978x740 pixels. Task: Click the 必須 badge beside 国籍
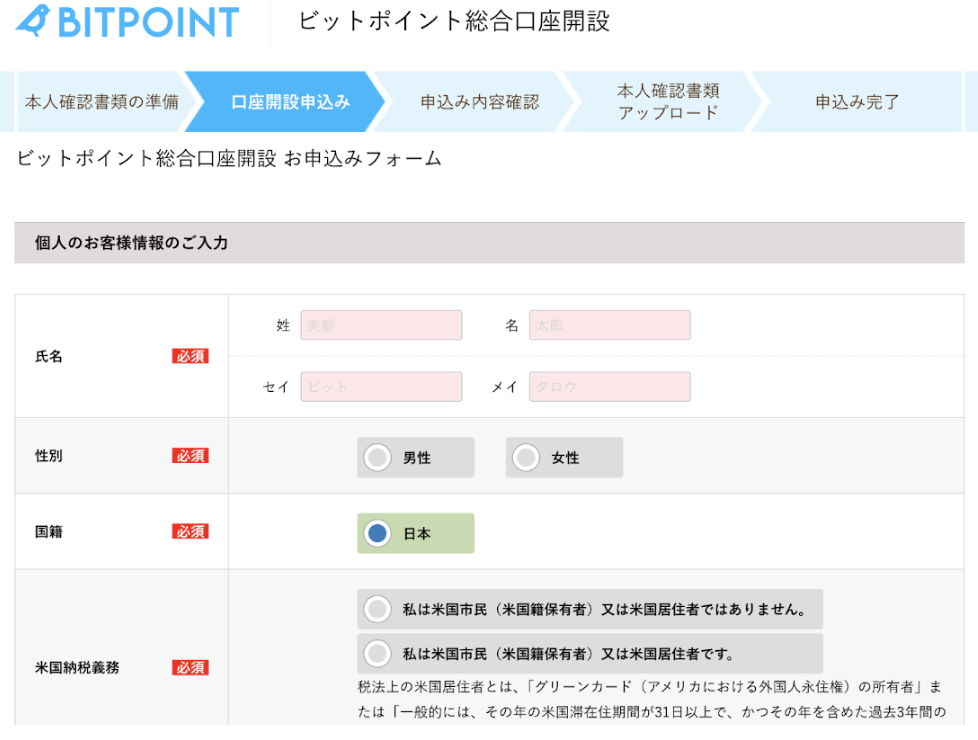(190, 532)
